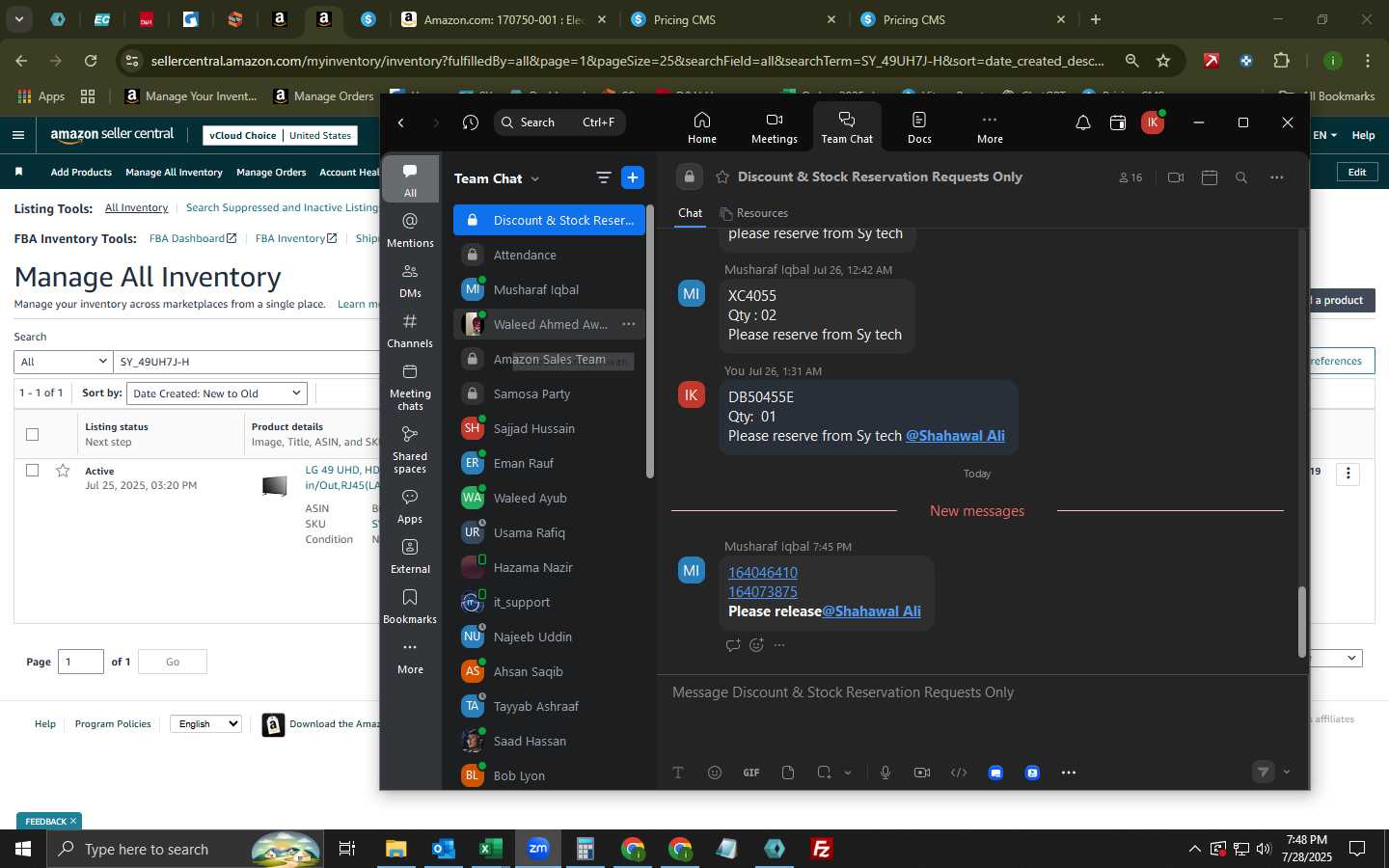
Task: Start video meeting from channel header
Action: (x=1175, y=177)
